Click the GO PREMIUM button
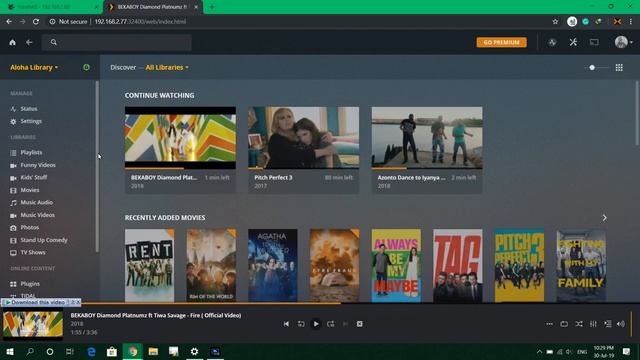This screenshot has width=640, height=360. [x=501, y=42]
